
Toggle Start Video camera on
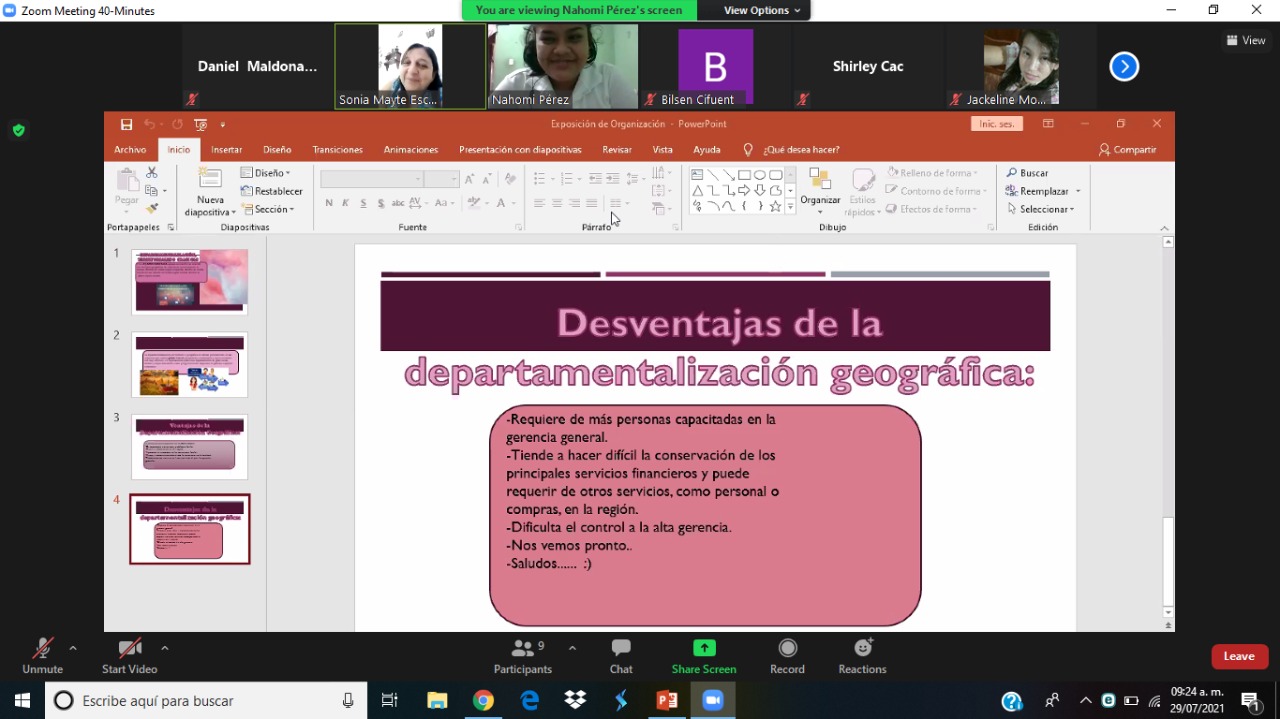[x=129, y=655]
